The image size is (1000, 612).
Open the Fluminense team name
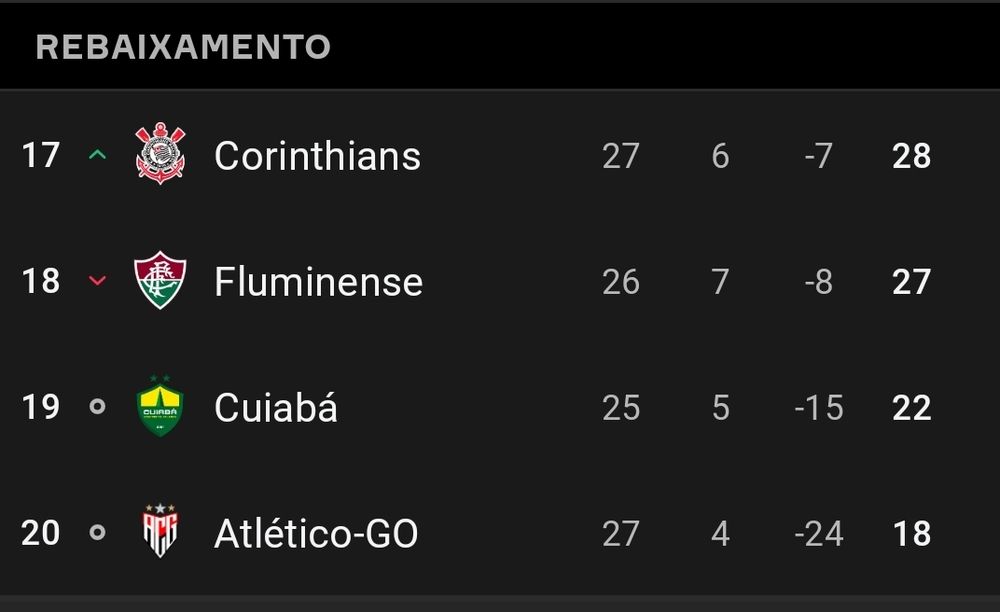[x=318, y=282]
